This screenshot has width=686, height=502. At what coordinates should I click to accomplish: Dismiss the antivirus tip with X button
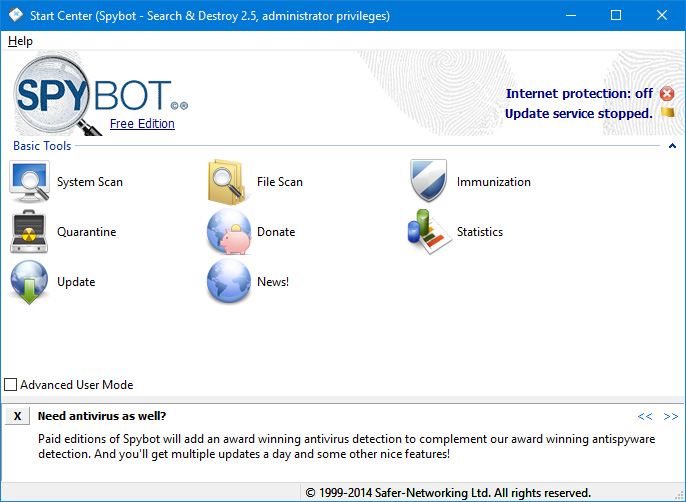click(18, 416)
